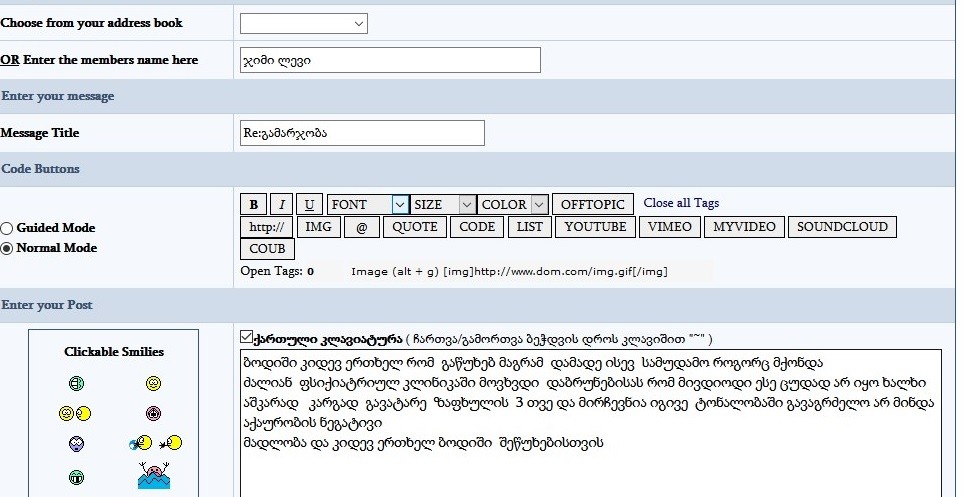Click the members name input field

click(390, 60)
